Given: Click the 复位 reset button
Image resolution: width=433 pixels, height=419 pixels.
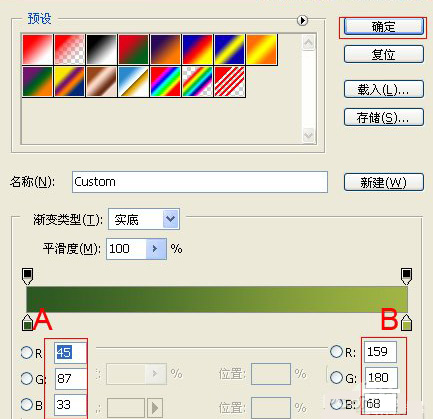Looking at the screenshot, I should coord(384,54).
